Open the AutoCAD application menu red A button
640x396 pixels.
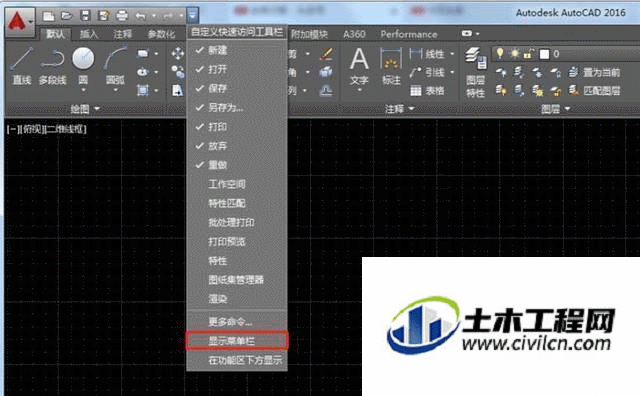tap(20, 21)
